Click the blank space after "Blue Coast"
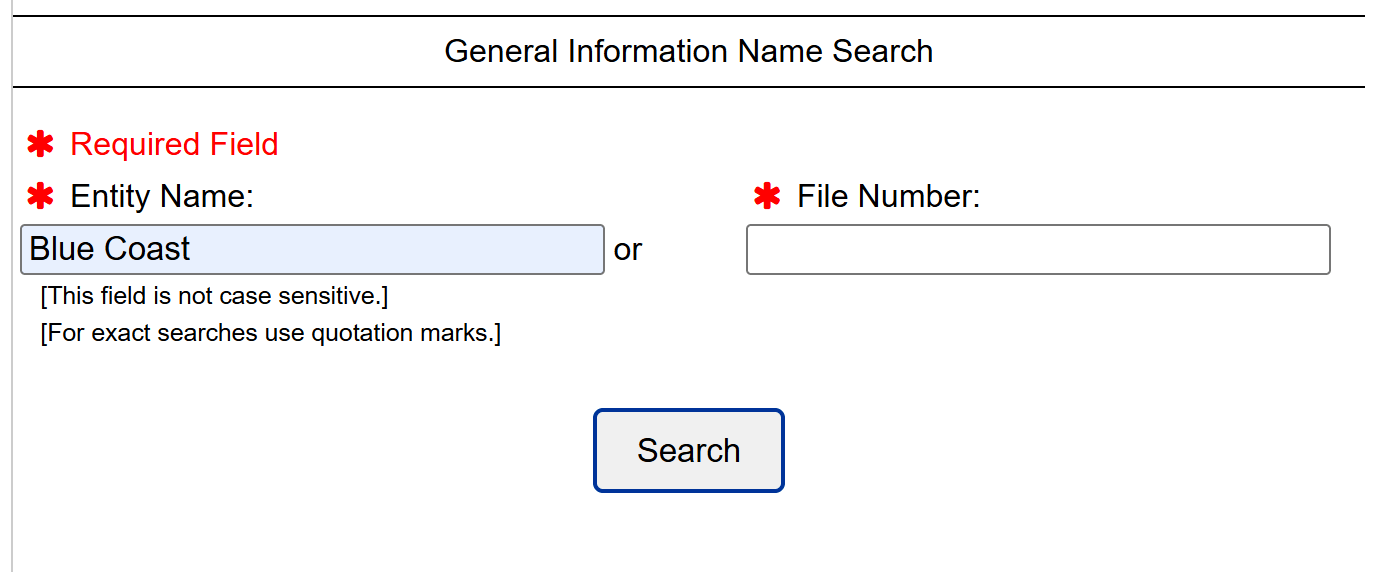The height and width of the screenshot is (572, 1382). [x=400, y=249]
